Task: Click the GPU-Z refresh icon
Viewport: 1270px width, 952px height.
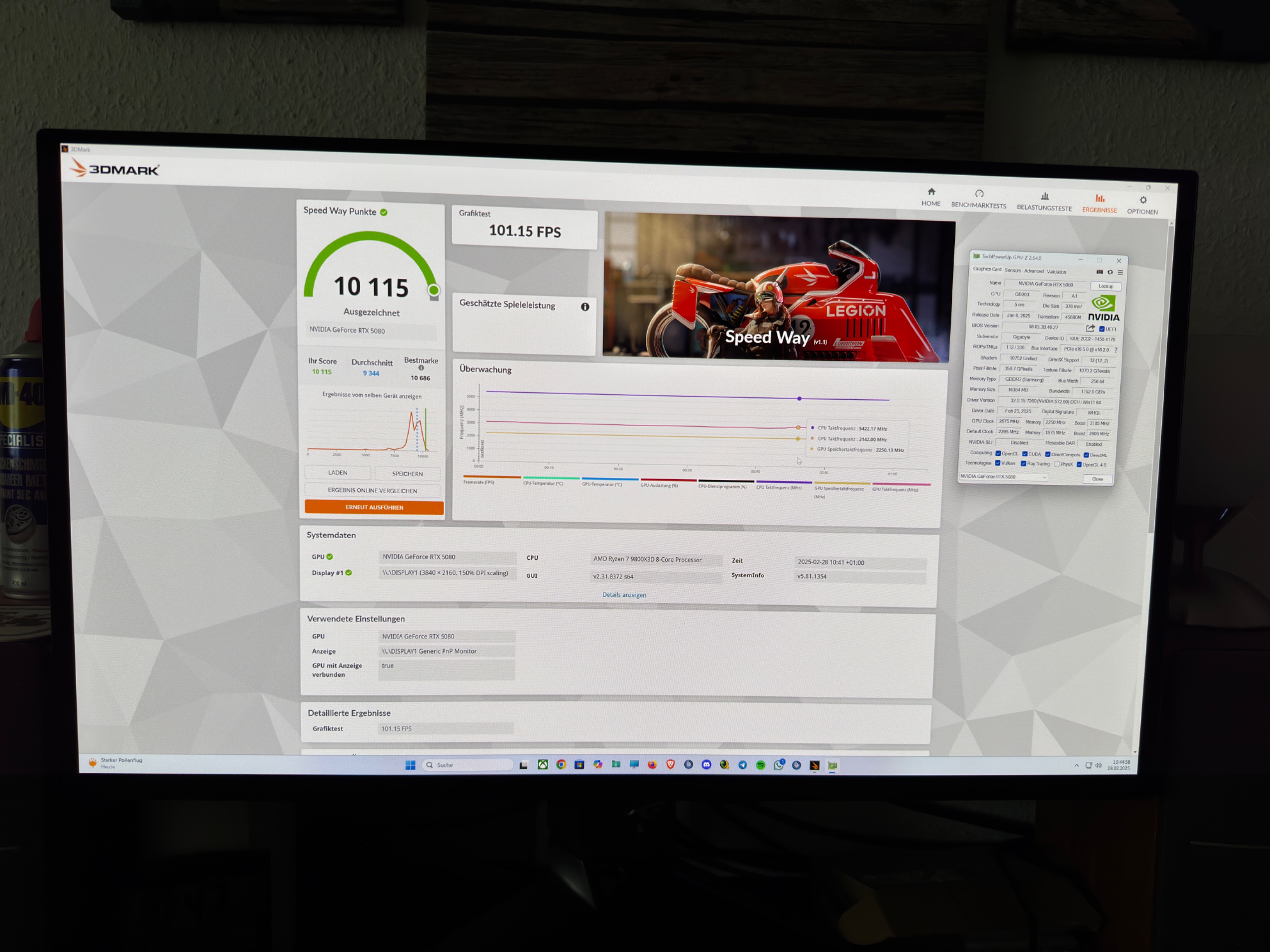Action: click(1110, 272)
